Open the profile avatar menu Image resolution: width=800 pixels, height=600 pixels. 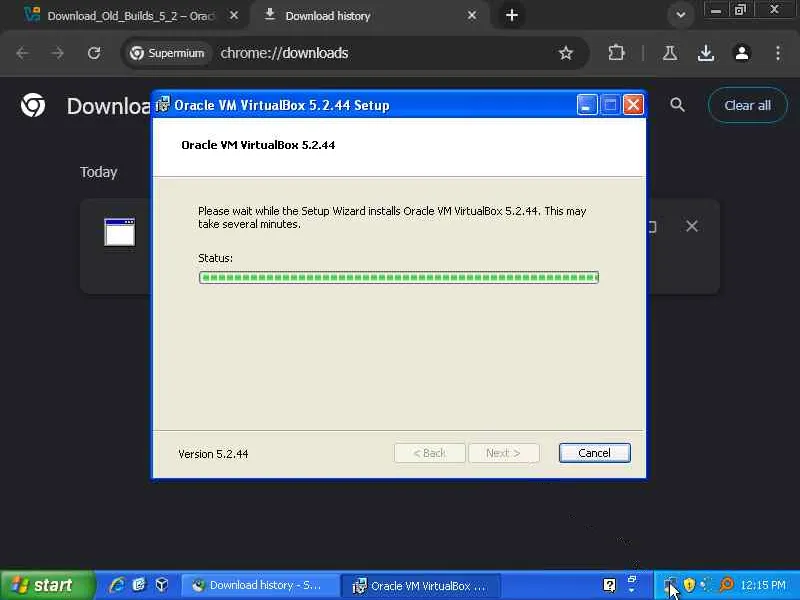[742, 53]
